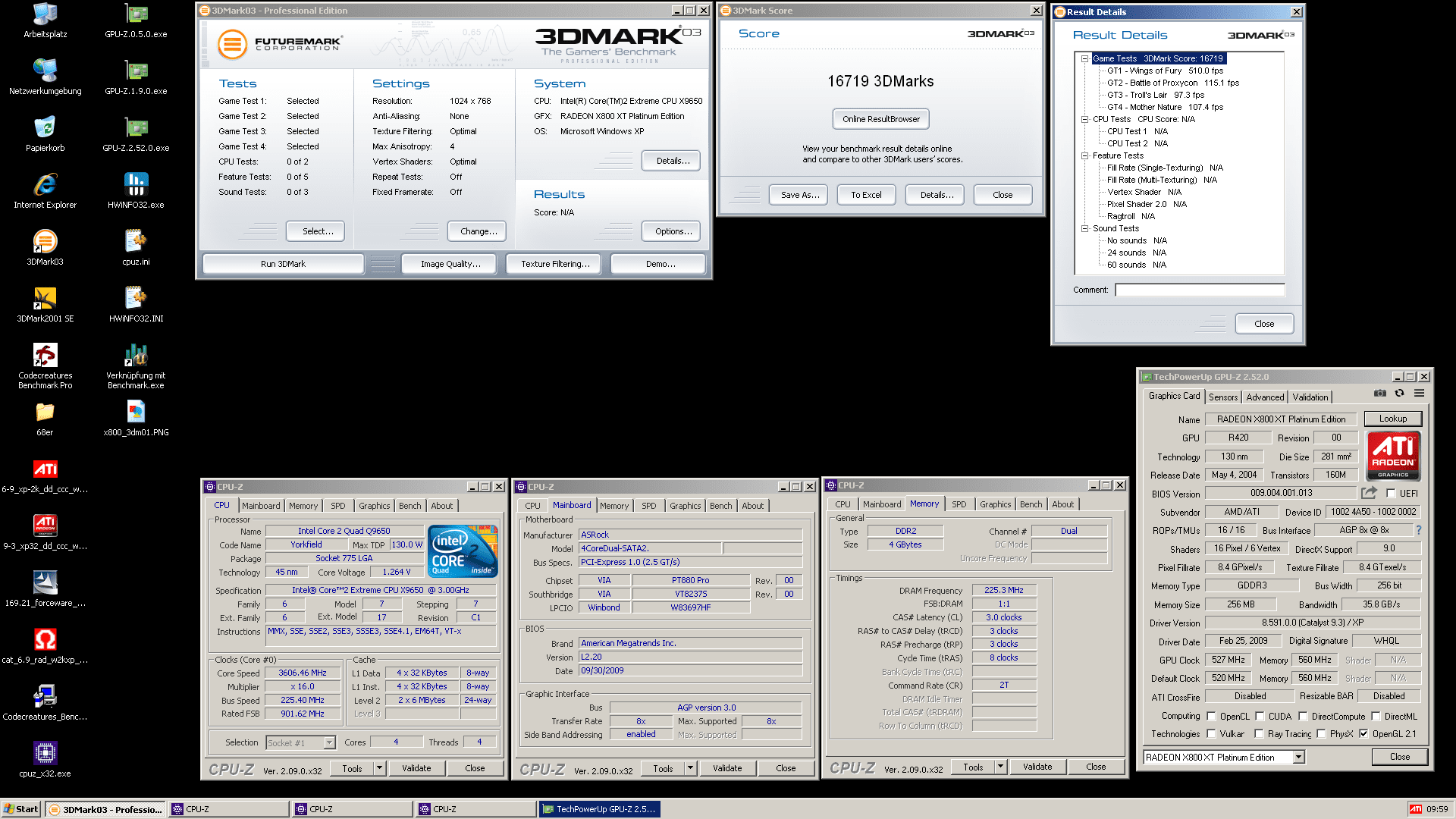This screenshot has height=819, width=1456.
Task: Open the HWiNFO32.exe desktop icon
Action: click(136, 184)
